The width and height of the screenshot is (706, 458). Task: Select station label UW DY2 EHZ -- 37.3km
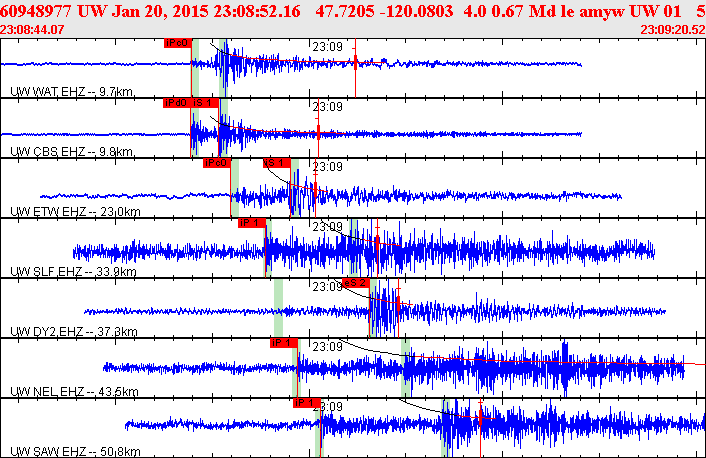pos(74,331)
